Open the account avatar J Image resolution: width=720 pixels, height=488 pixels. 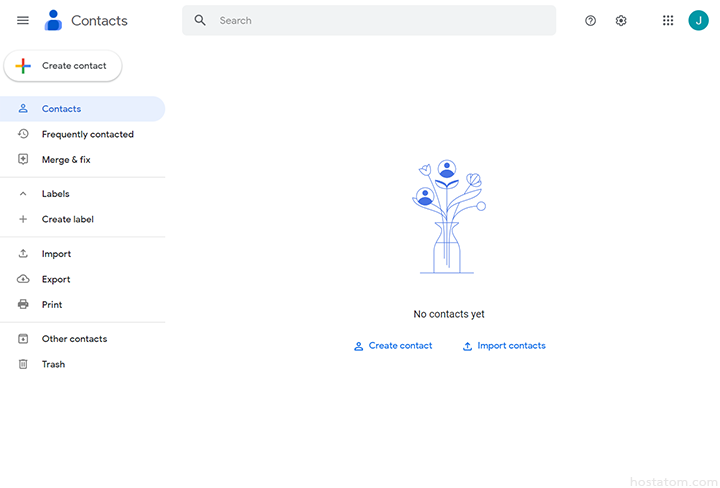click(x=698, y=20)
